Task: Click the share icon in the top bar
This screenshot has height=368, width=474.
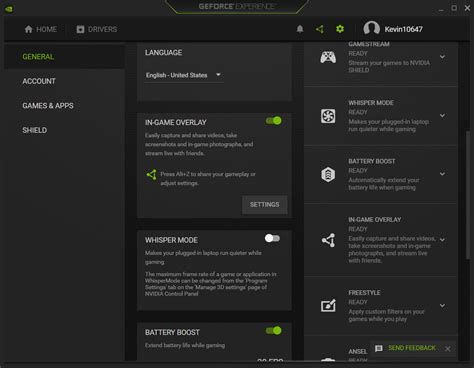Action: pos(320,29)
